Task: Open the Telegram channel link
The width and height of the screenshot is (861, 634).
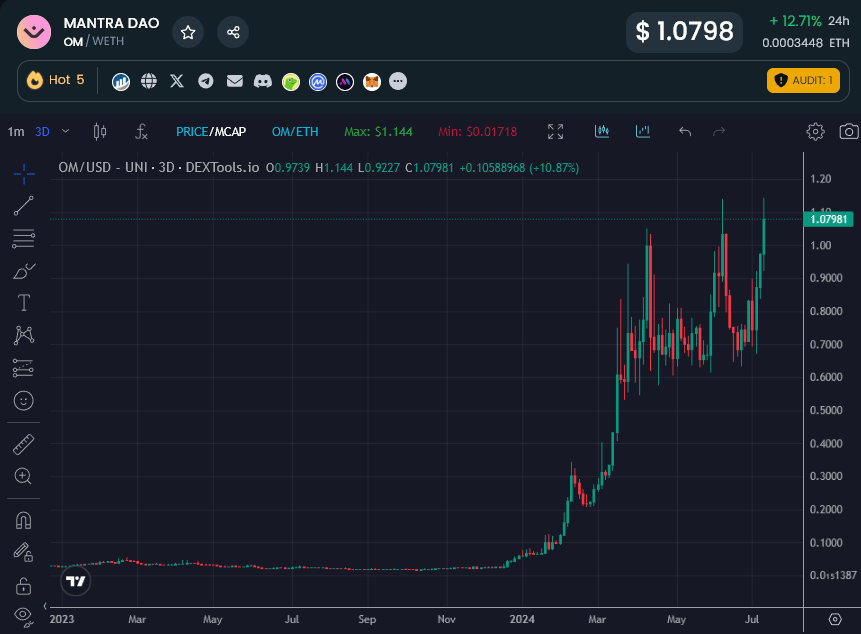Action: click(206, 81)
